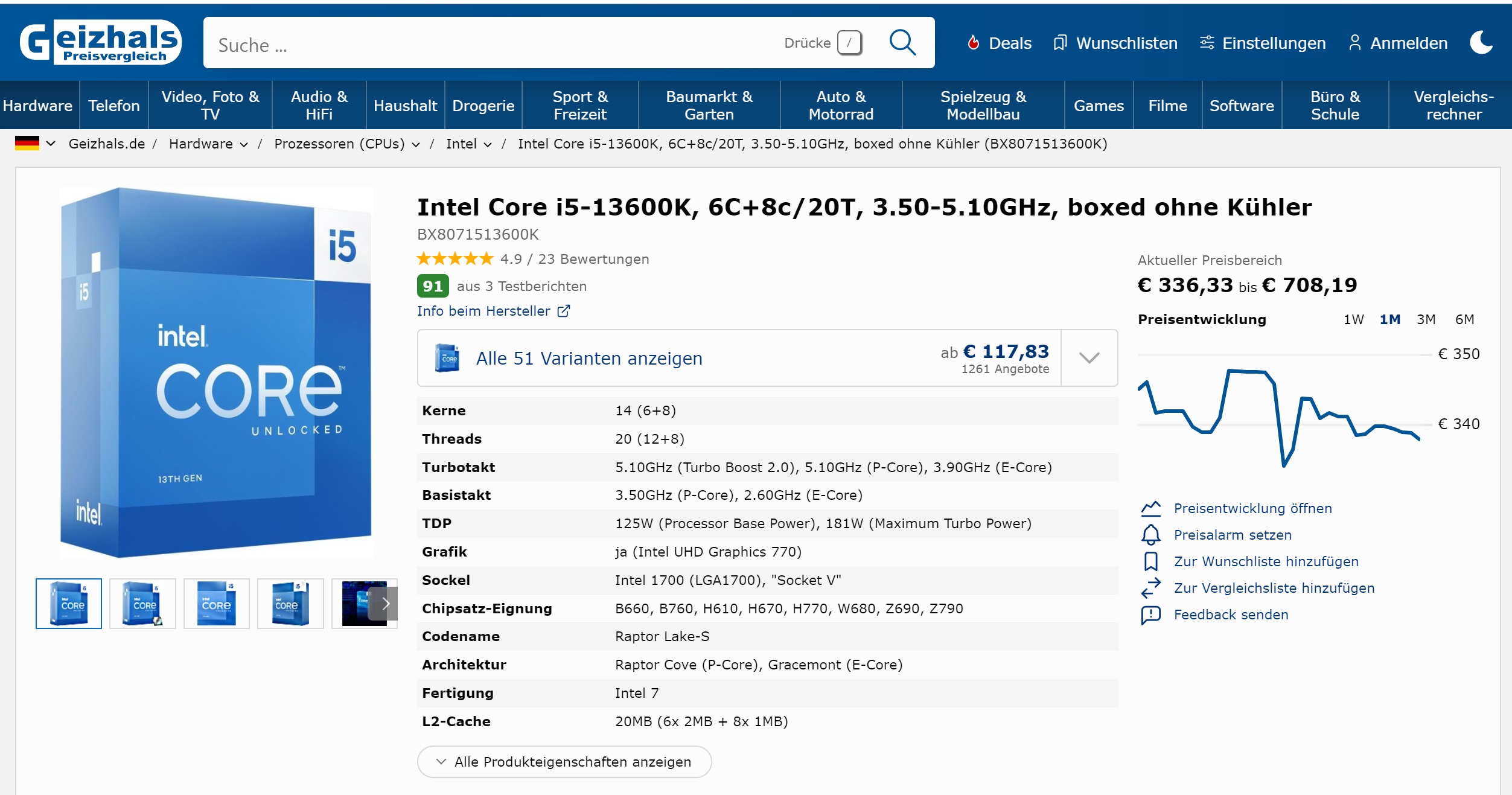Open Info beim Hersteller link
Viewport: 1512px width, 795px height.
[x=493, y=311]
